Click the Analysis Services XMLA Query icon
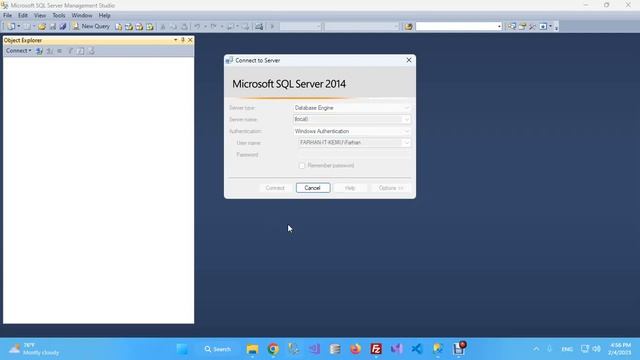This screenshot has width=640, height=360. 150,27
